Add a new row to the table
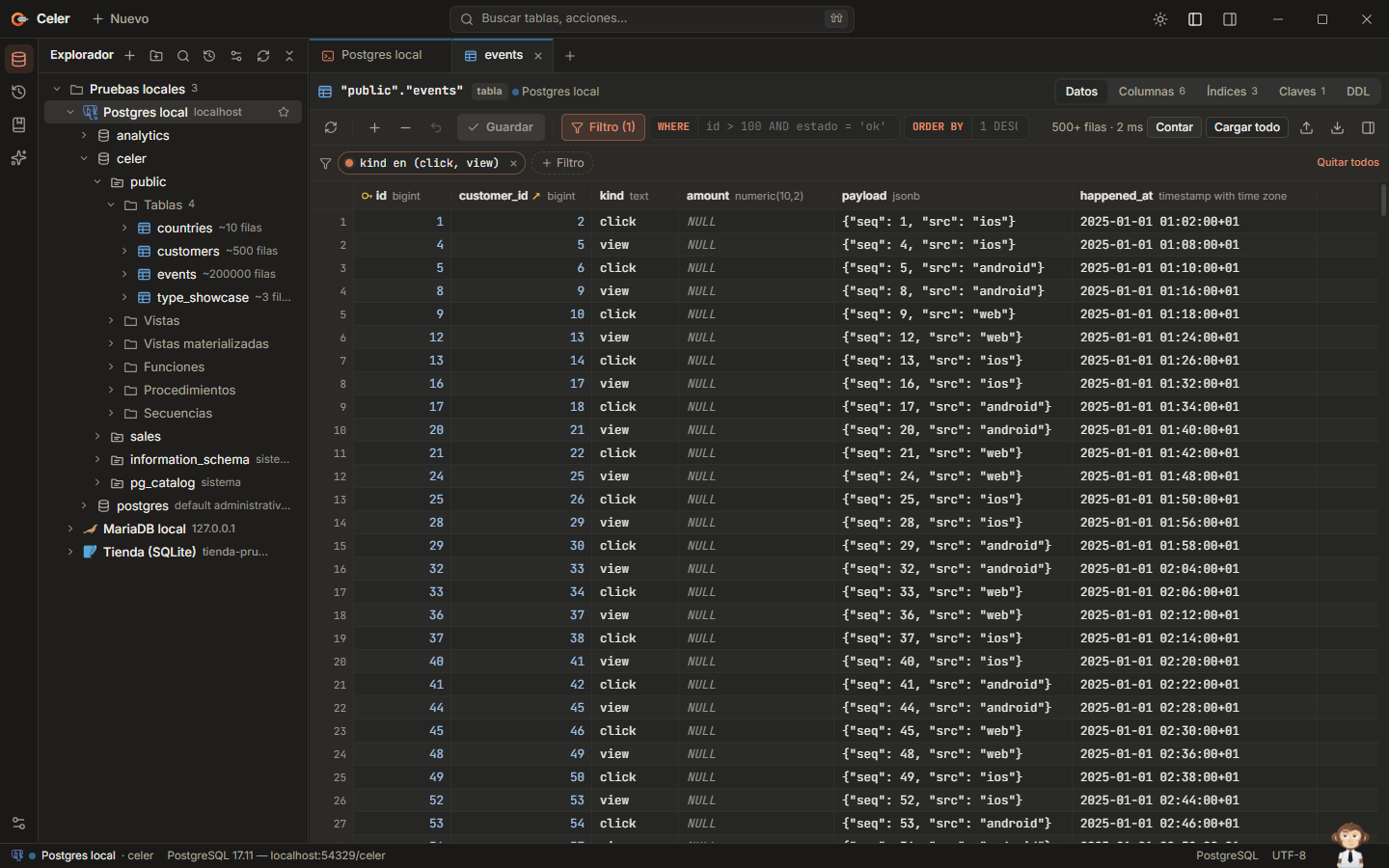 click(374, 127)
